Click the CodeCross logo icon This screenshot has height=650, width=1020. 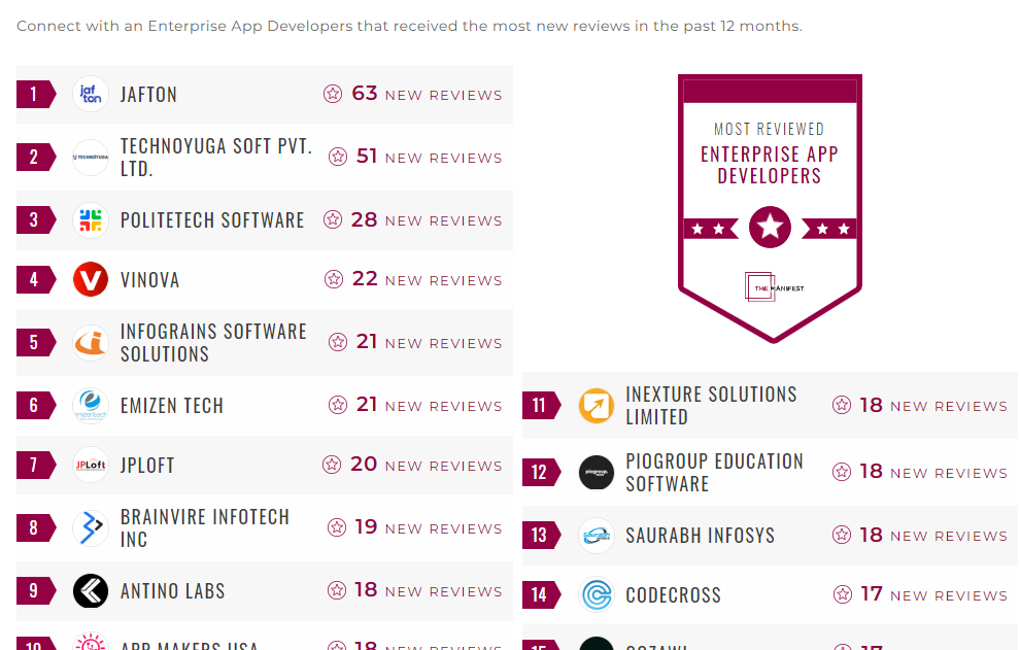coord(597,595)
